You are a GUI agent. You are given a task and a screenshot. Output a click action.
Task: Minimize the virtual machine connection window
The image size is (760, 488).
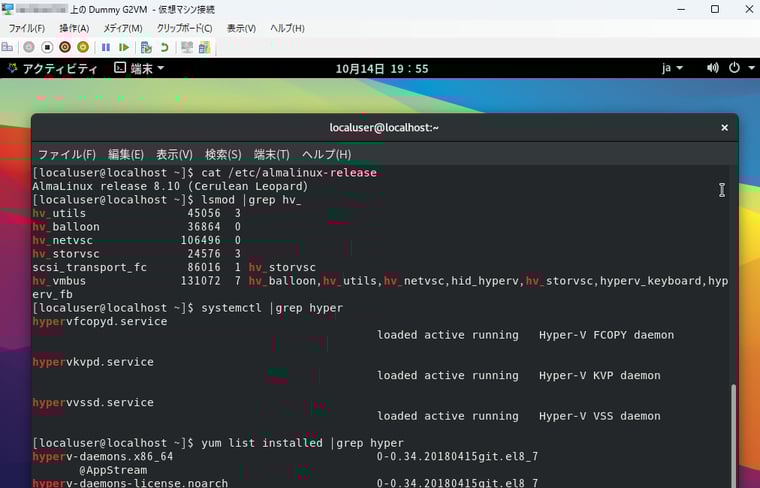(681, 9)
